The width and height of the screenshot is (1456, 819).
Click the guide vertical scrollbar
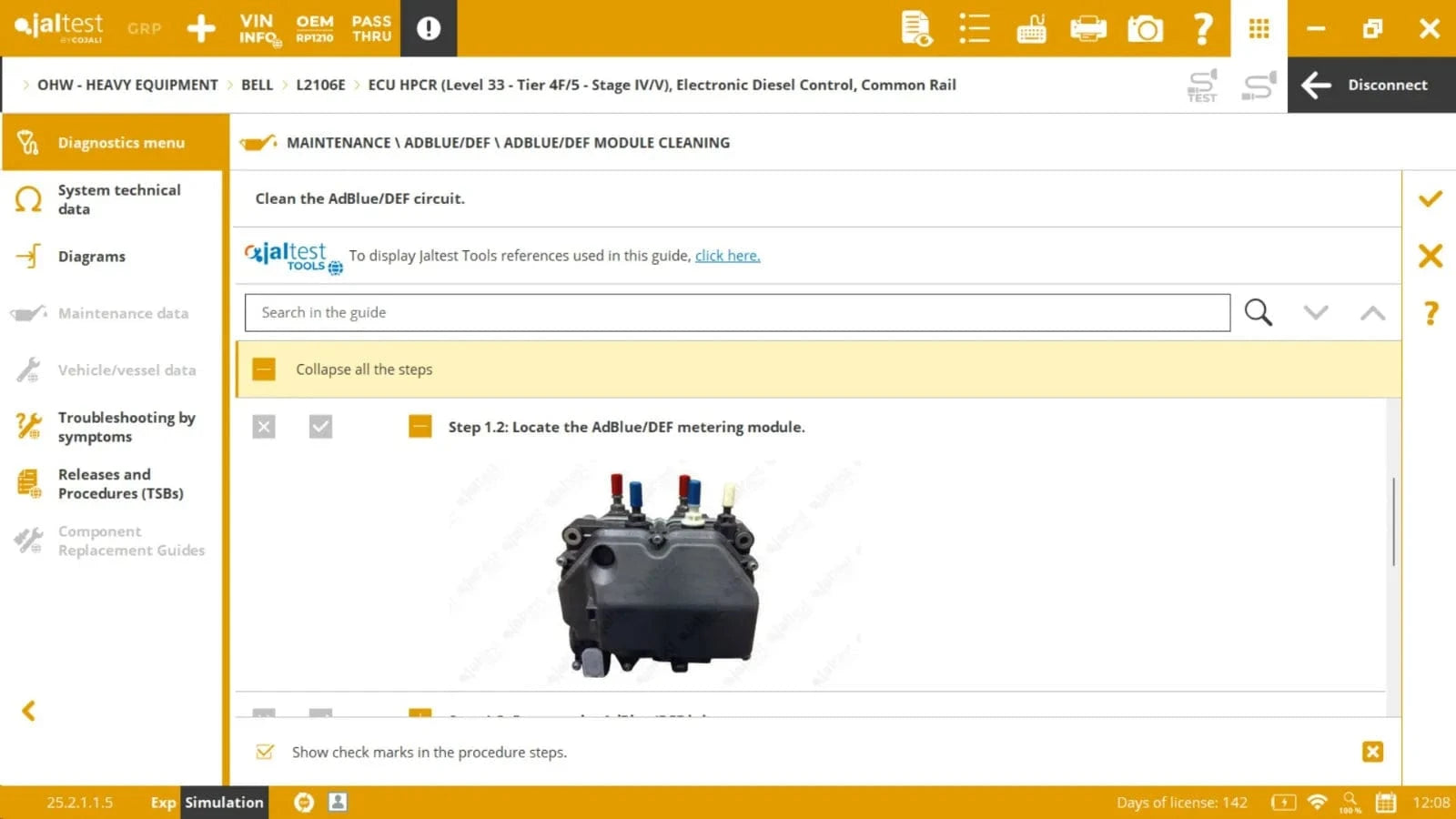[1393, 521]
